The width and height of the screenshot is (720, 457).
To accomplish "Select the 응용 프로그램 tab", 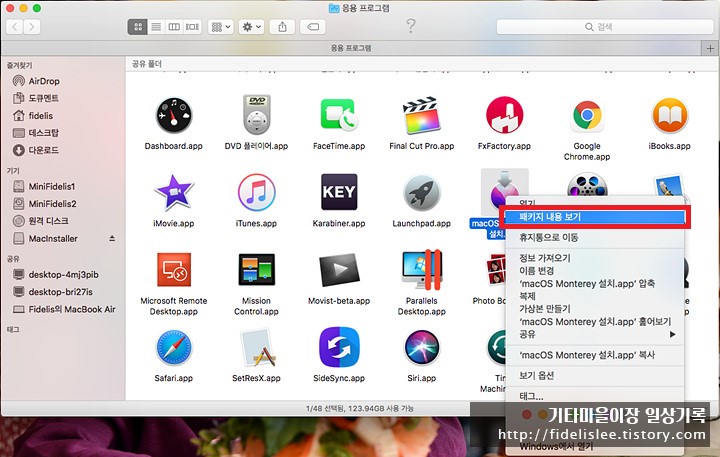I will 351,48.
